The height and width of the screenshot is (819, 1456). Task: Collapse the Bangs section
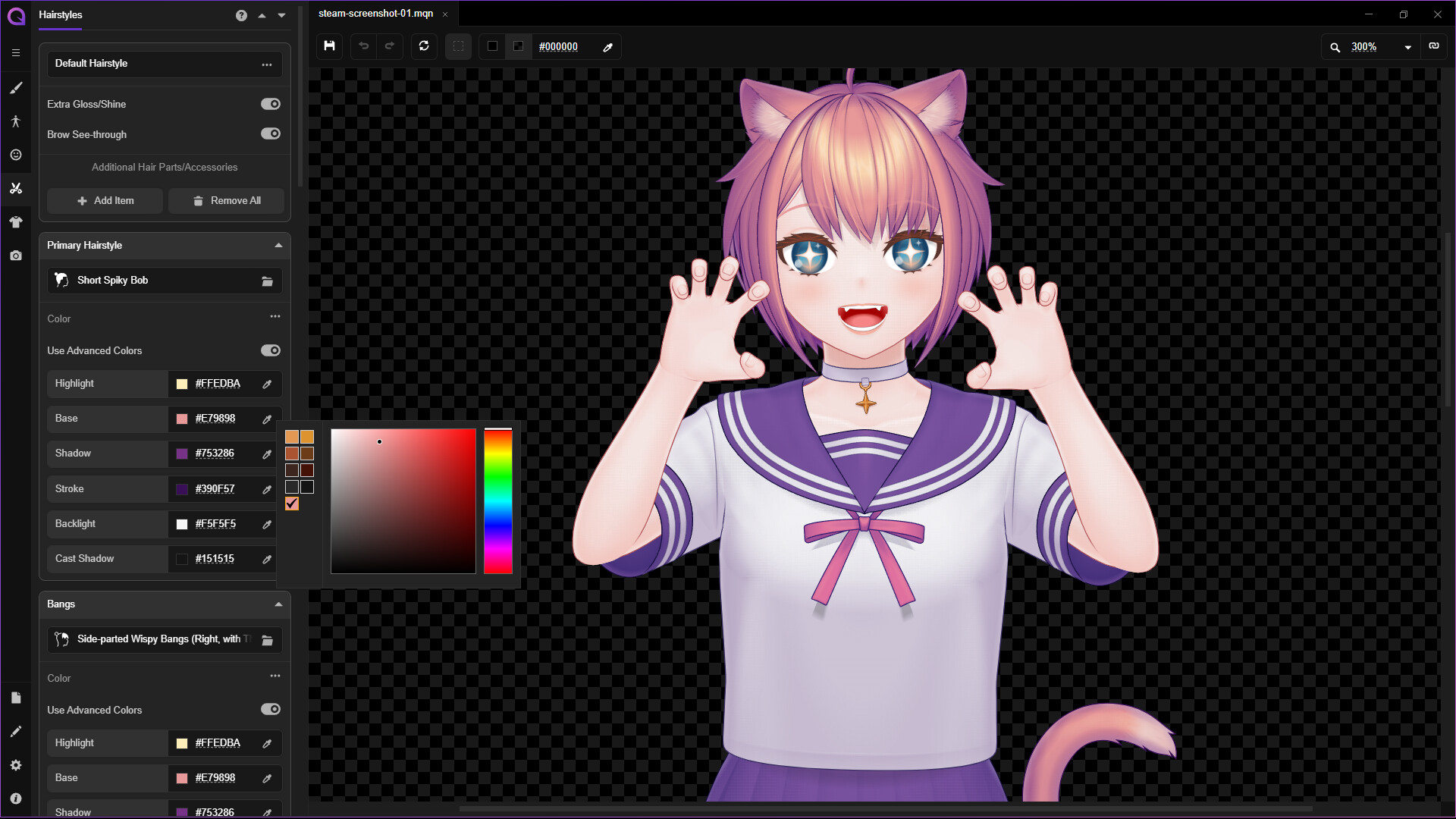278,604
